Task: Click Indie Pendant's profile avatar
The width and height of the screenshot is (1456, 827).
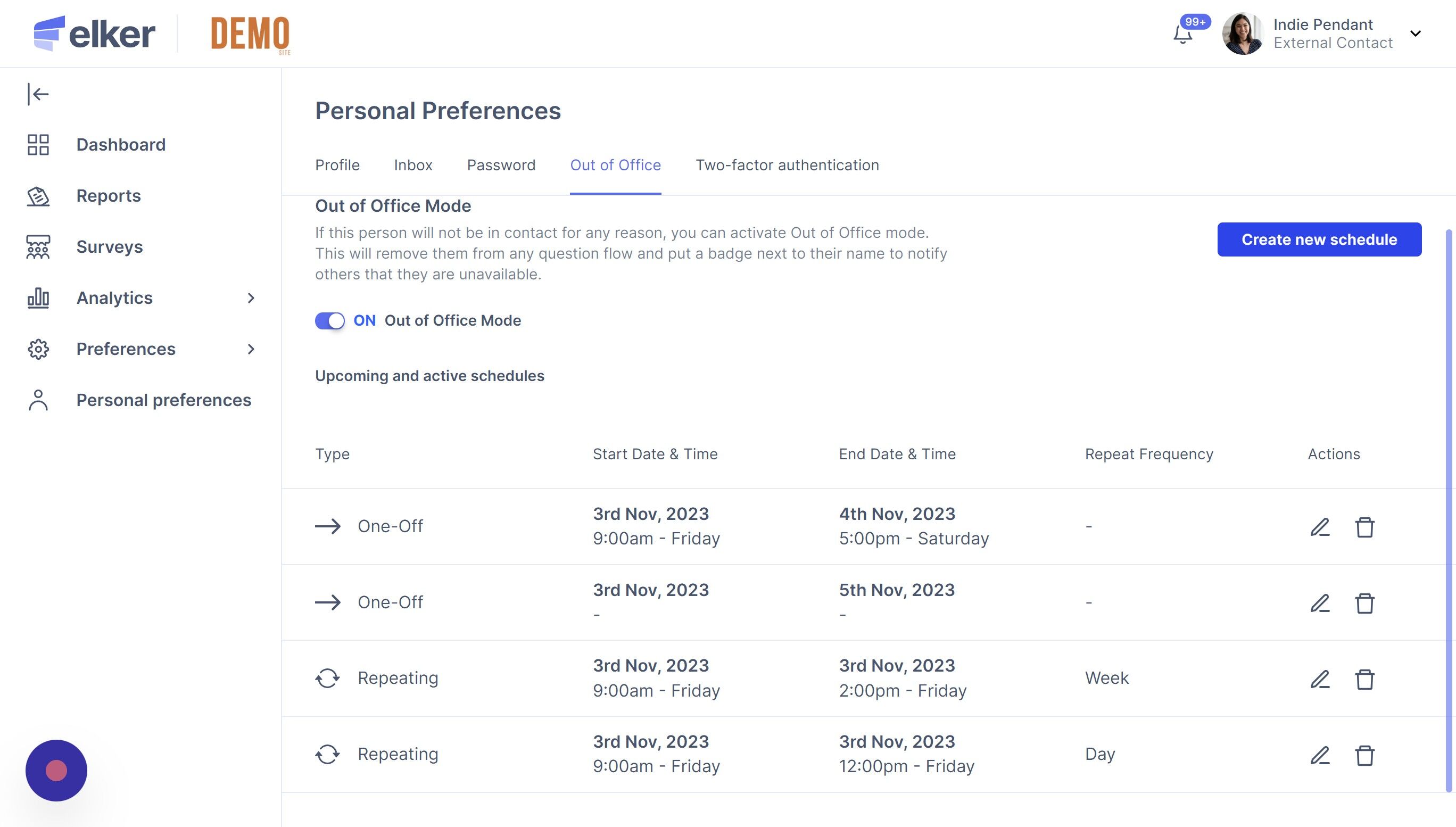Action: tap(1243, 34)
